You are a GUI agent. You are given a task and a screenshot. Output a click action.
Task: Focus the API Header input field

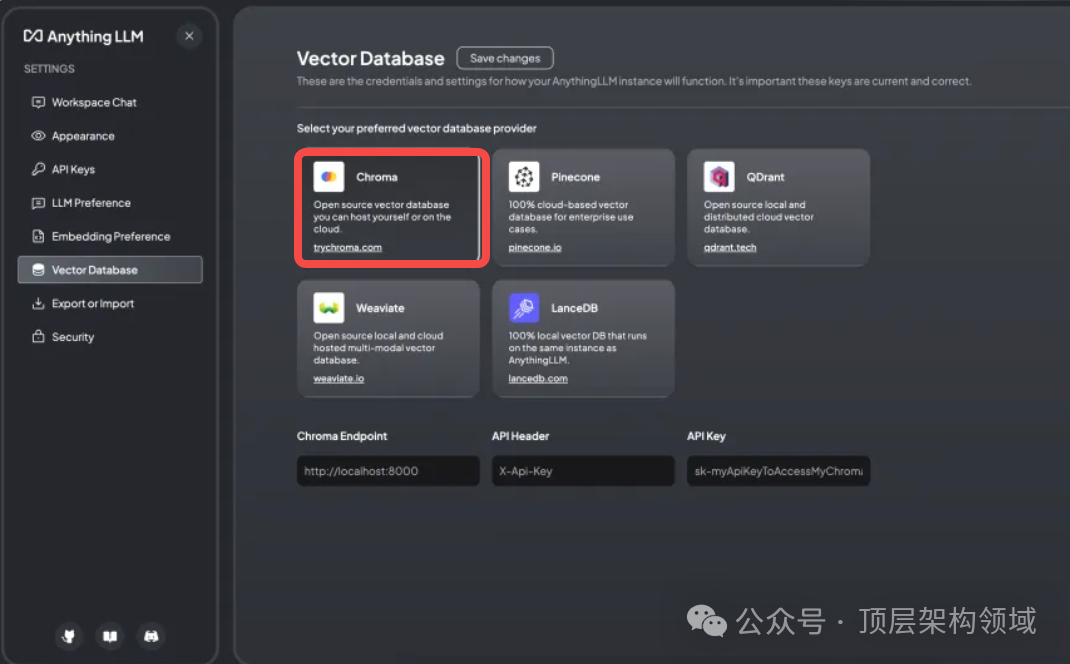click(x=583, y=471)
